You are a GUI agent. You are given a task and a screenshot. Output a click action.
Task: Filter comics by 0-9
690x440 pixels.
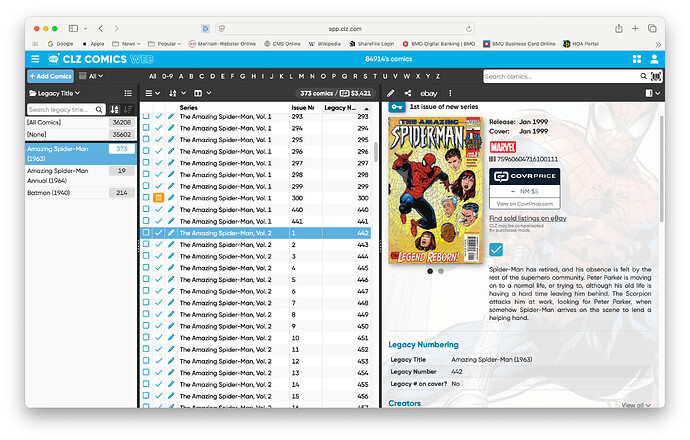point(167,77)
